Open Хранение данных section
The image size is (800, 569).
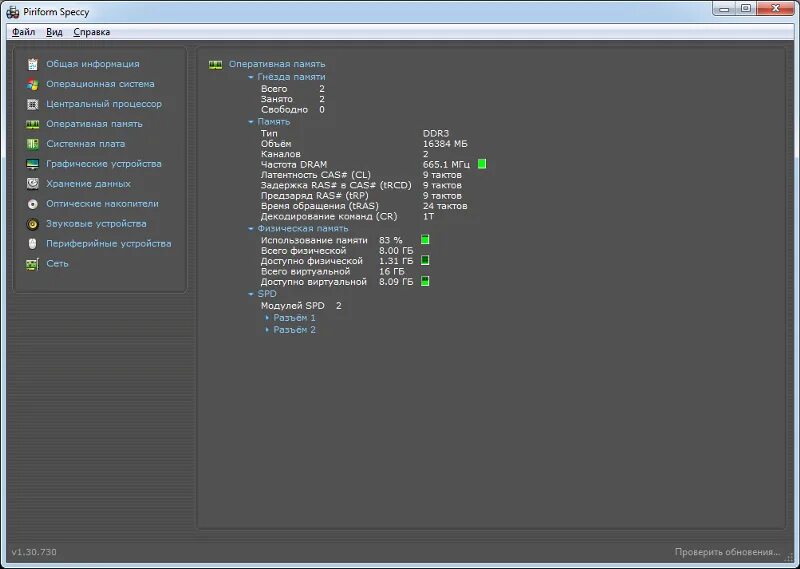coord(88,183)
